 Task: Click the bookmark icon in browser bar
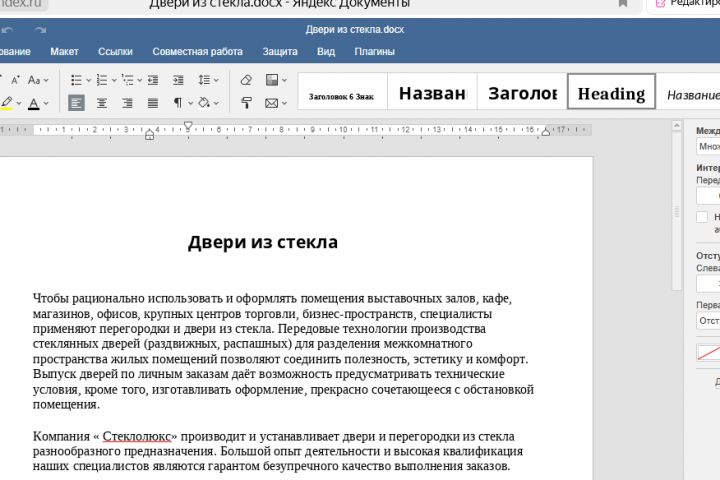click(623, 4)
